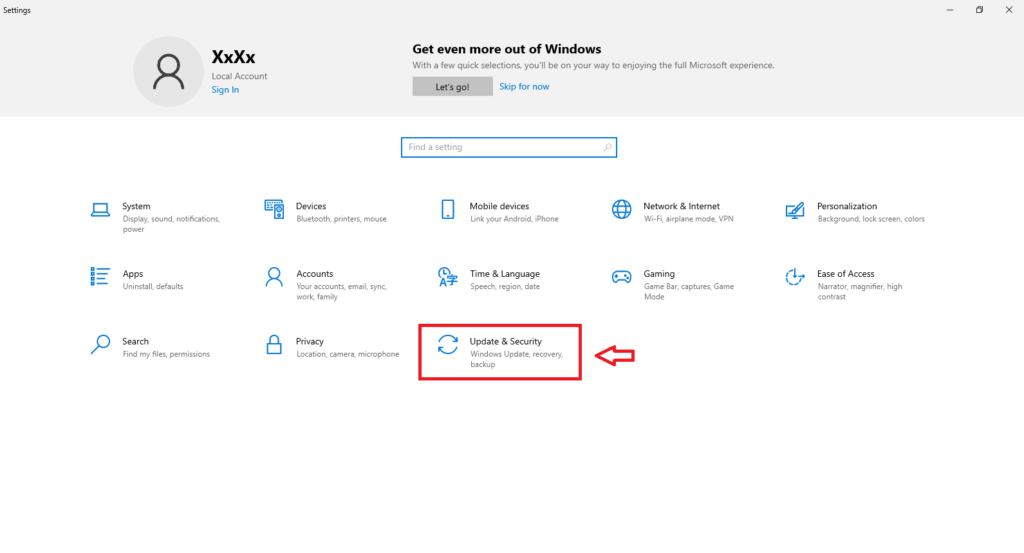Open the Gaming category title
This screenshot has height=553, width=1024.
click(659, 274)
